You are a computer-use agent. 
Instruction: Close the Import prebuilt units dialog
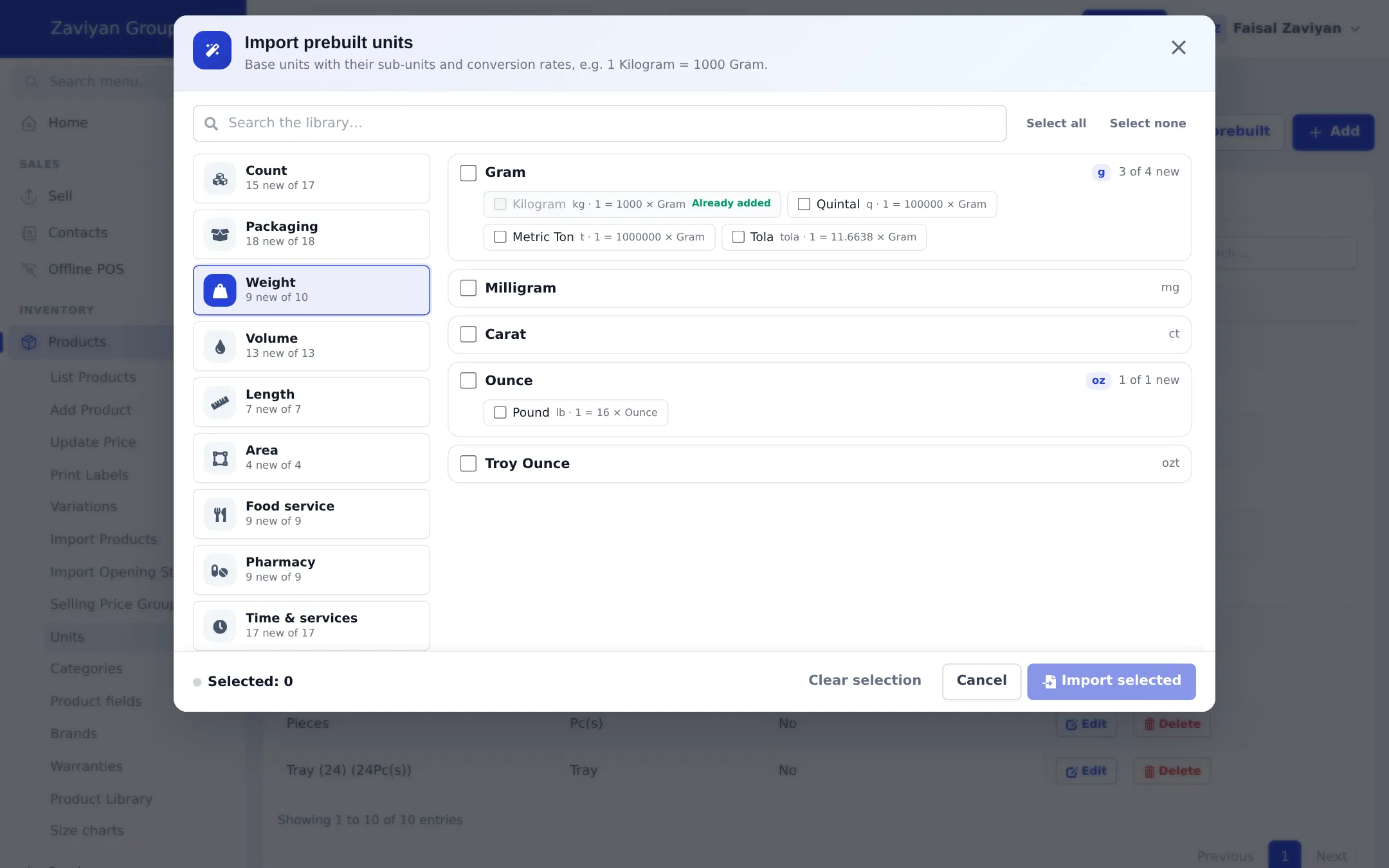[1178, 48]
